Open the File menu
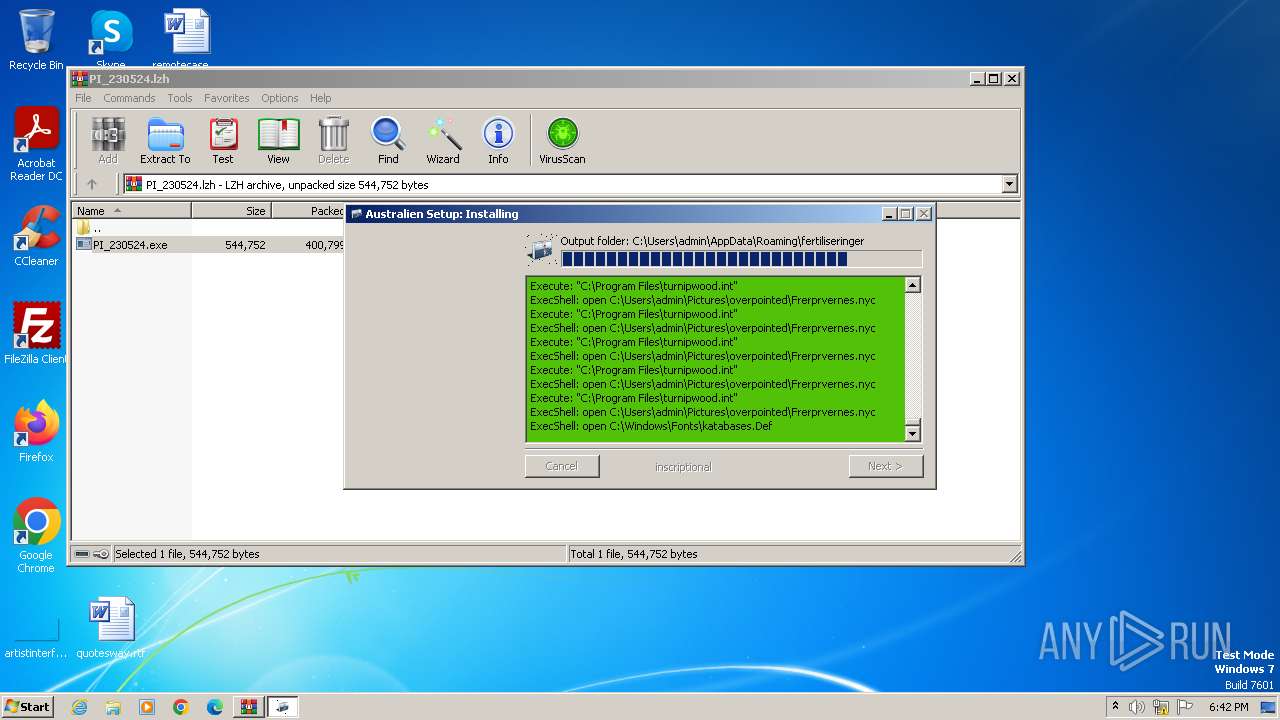Screen dimensions: 1280x720 pyautogui.click(x=83, y=98)
